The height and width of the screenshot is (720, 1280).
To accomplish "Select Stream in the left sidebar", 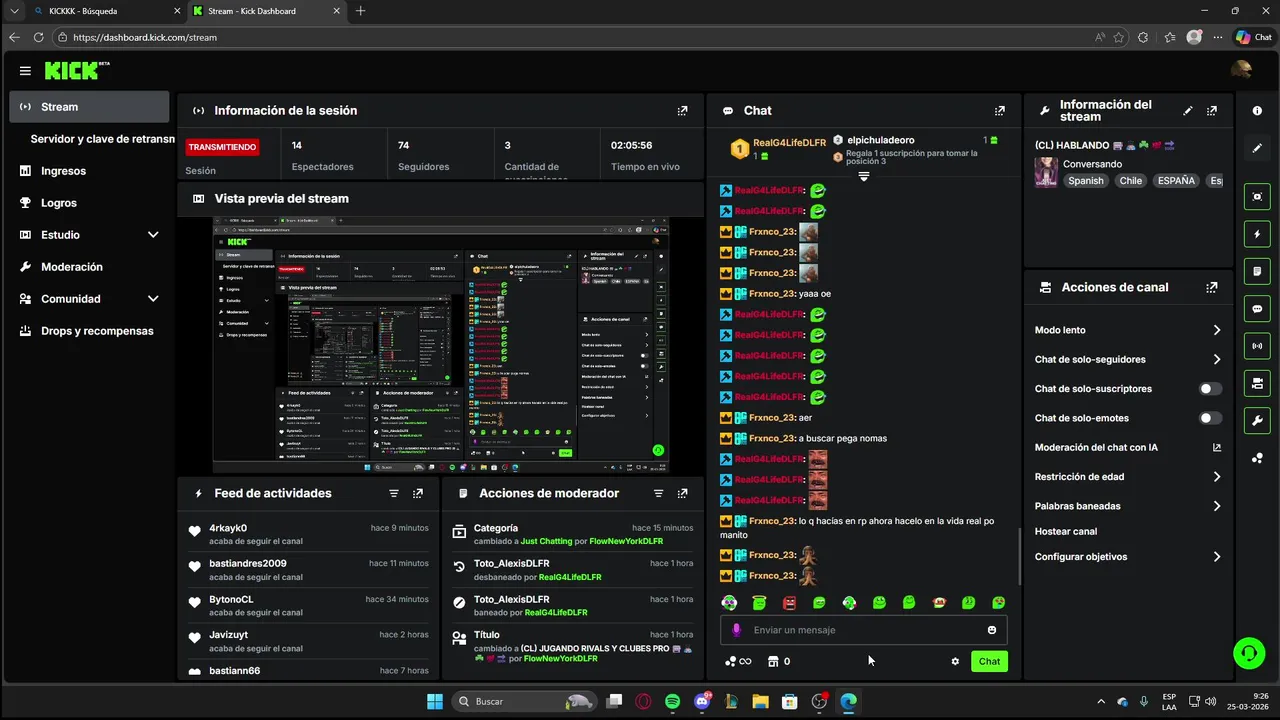I will (89, 107).
